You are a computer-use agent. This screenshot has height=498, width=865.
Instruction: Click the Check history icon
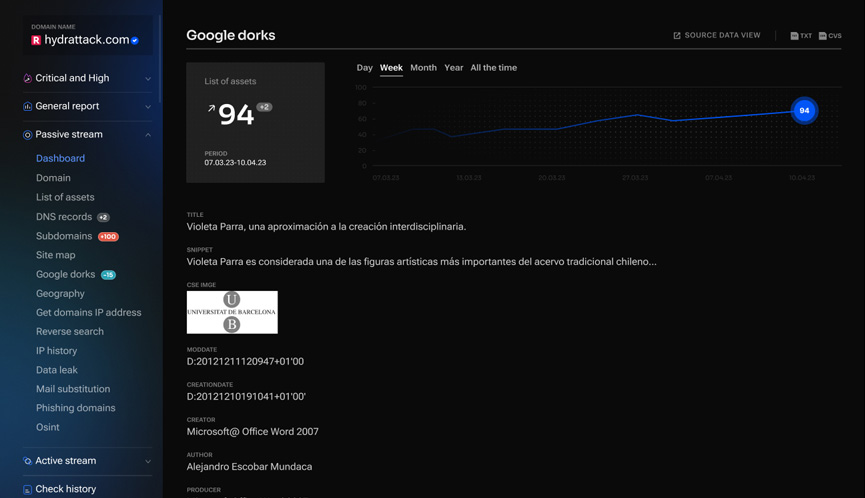[28, 490]
